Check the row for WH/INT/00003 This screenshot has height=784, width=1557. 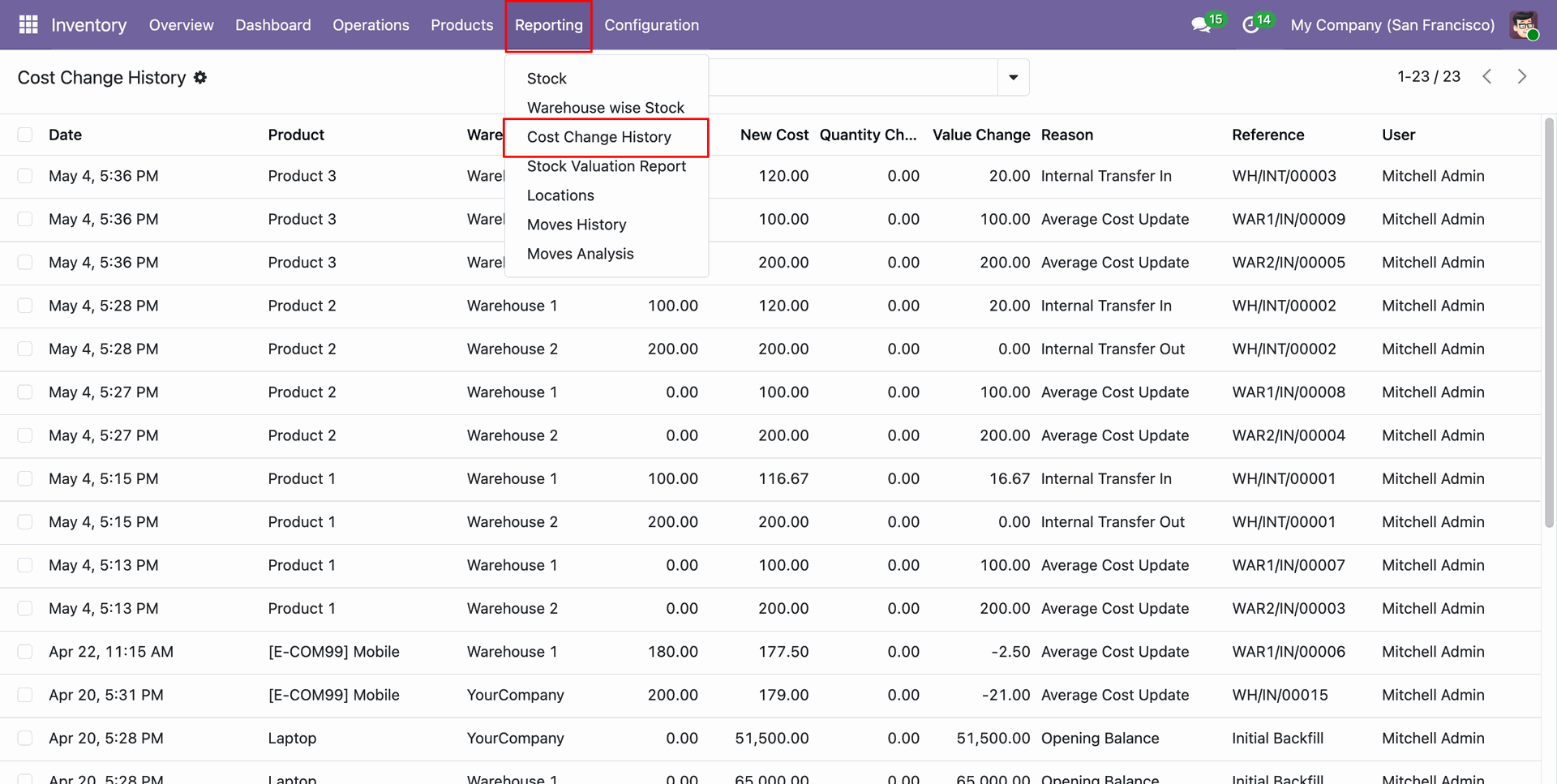(25, 176)
